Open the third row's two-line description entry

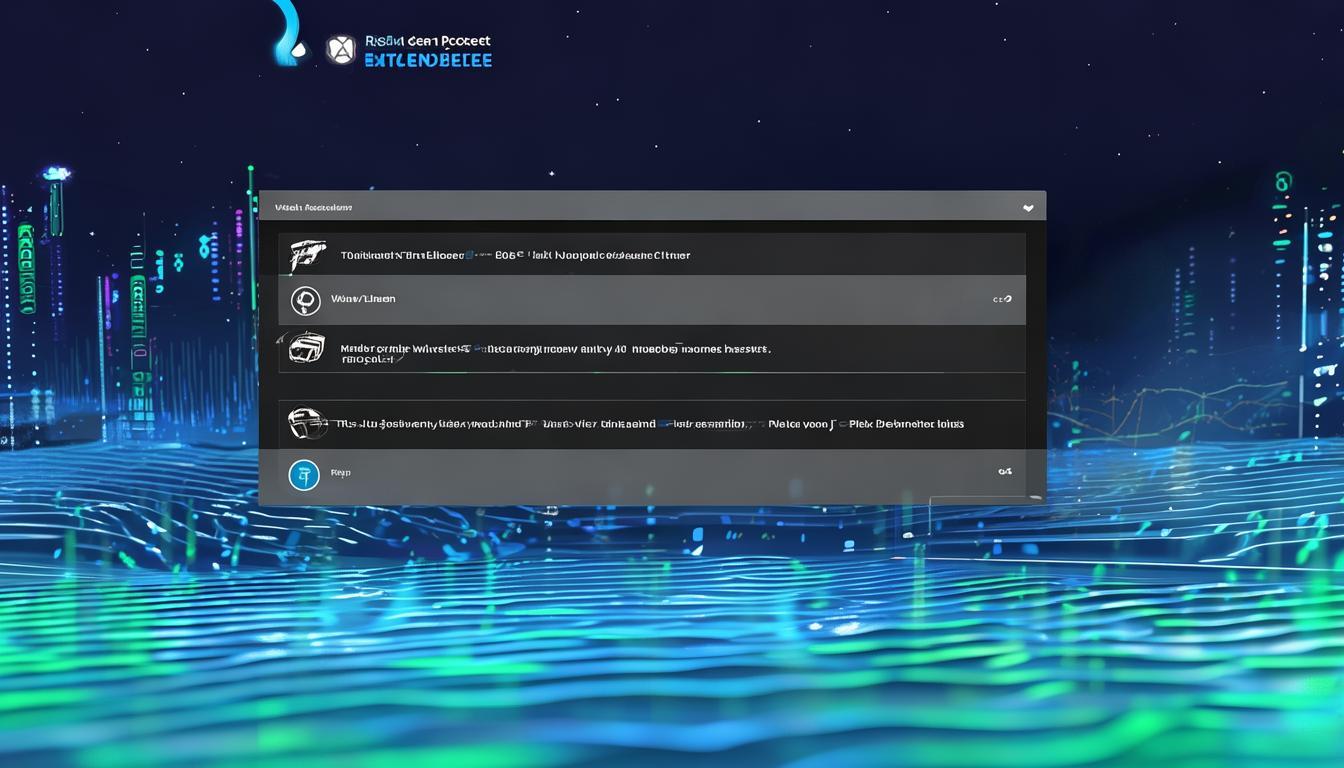pos(555,353)
